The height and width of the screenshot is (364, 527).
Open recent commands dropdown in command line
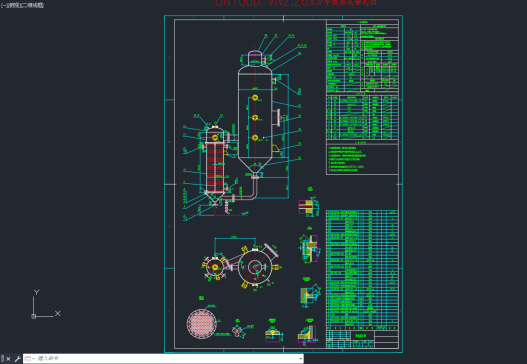tap(30, 359)
